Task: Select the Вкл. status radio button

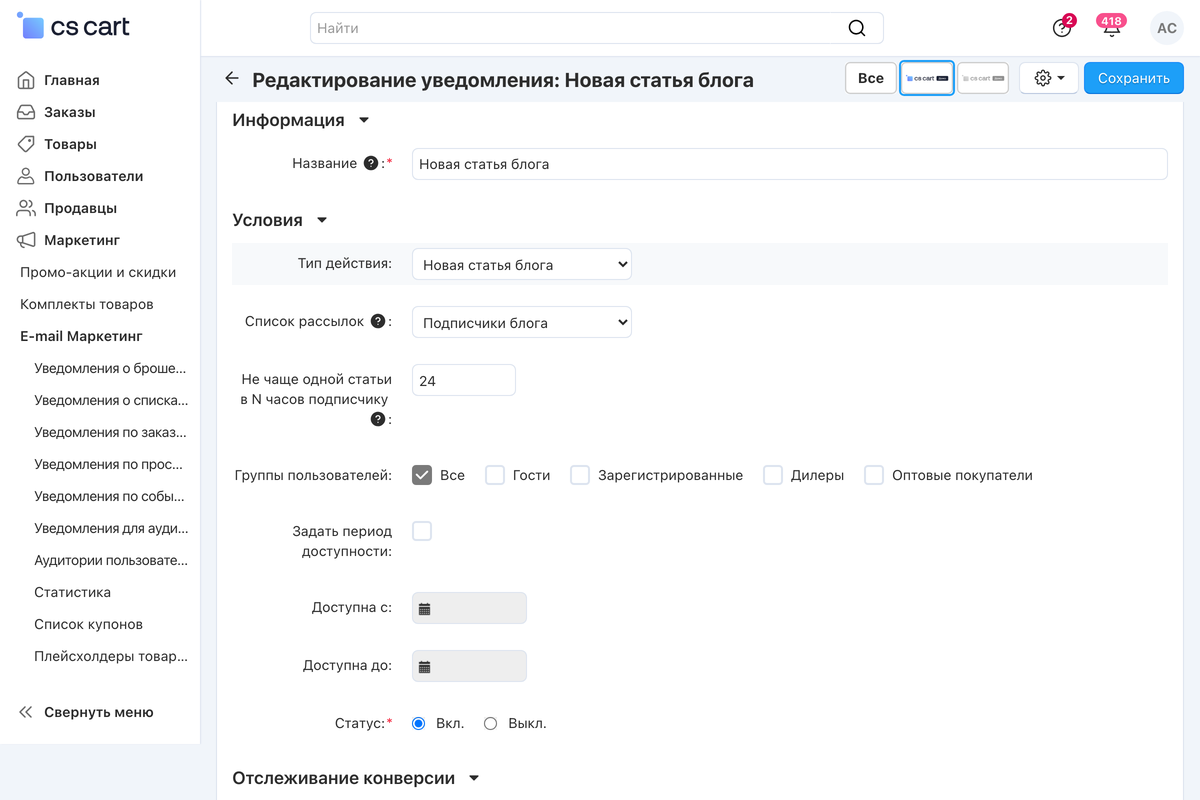Action: 419,723
